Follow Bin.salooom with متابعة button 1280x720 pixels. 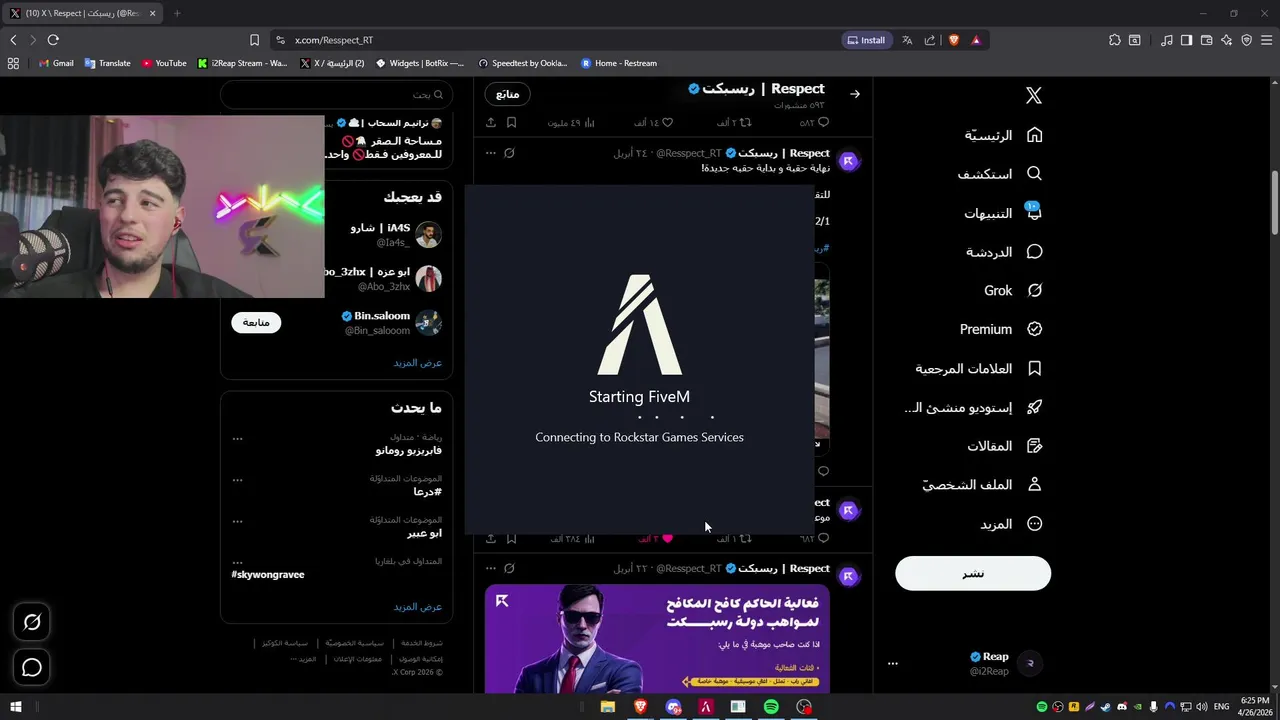click(x=256, y=323)
